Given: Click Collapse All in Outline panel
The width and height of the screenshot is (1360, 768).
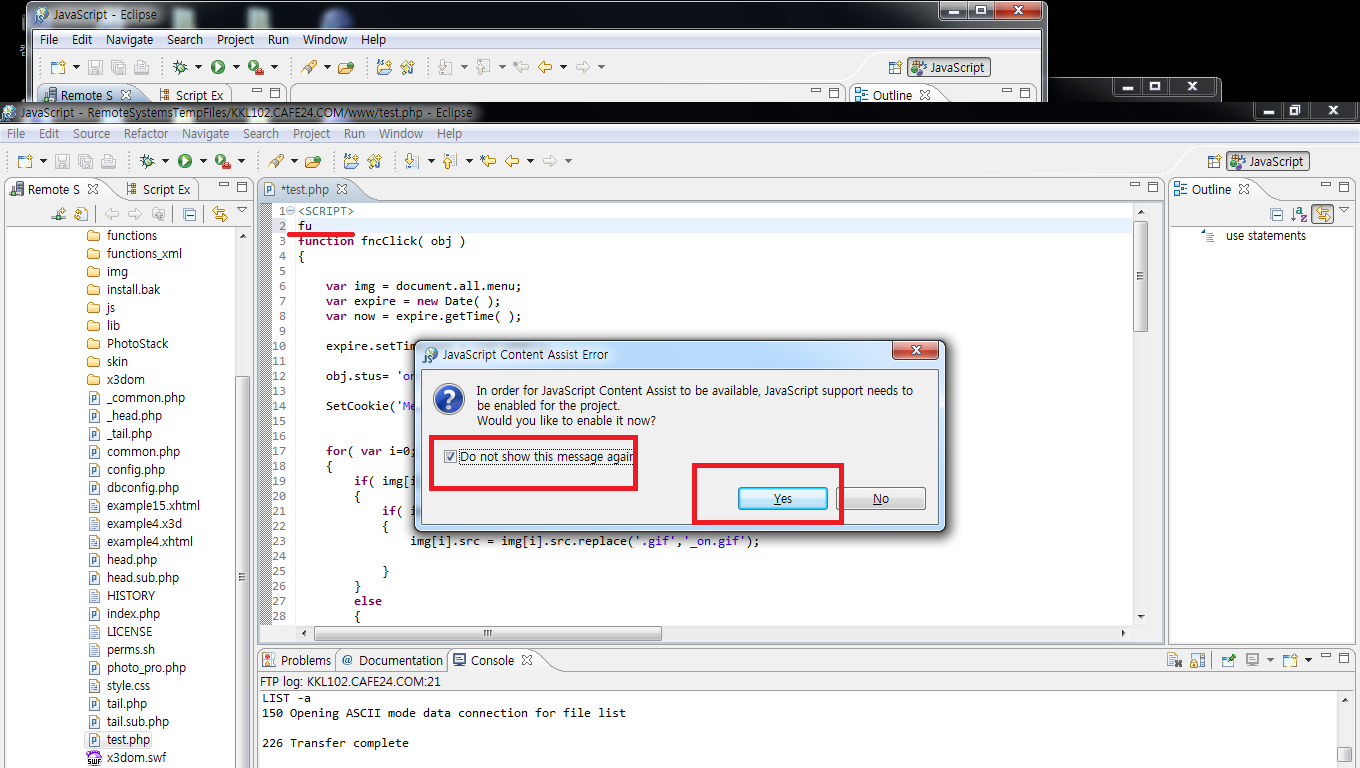Looking at the screenshot, I should click(x=1276, y=214).
